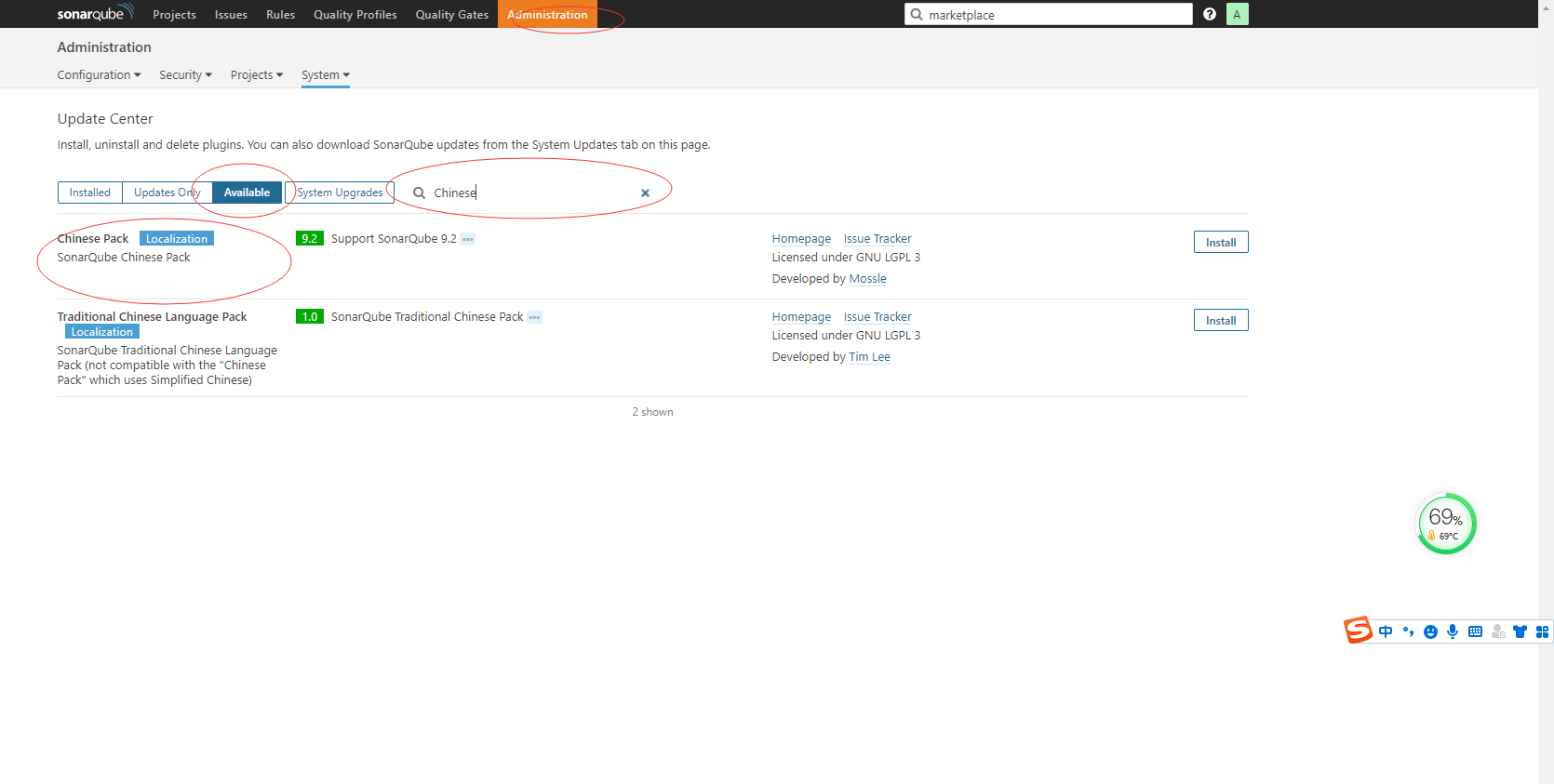Image resolution: width=1554 pixels, height=784 pixels.
Task: Click the Sogou input method logo
Action: (x=1358, y=630)
